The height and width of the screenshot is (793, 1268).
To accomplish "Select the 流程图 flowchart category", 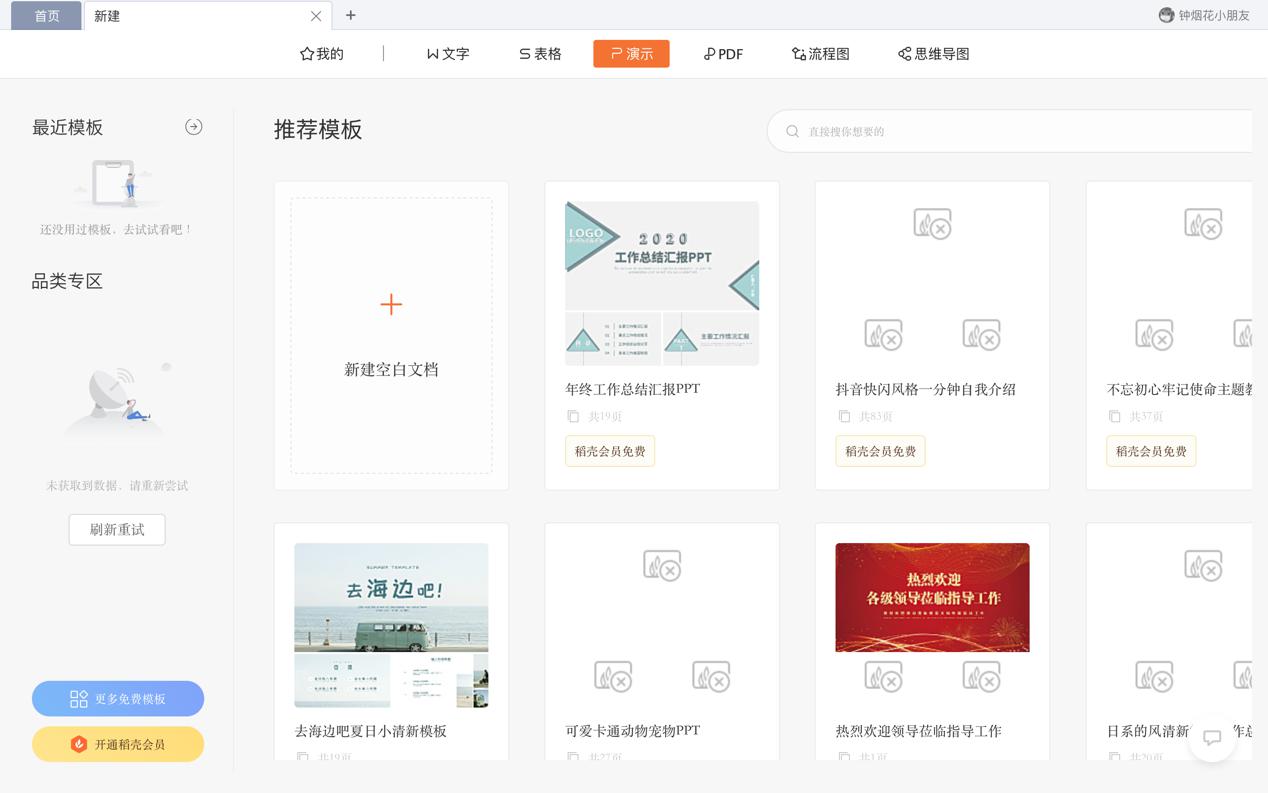I will [821, 54].
